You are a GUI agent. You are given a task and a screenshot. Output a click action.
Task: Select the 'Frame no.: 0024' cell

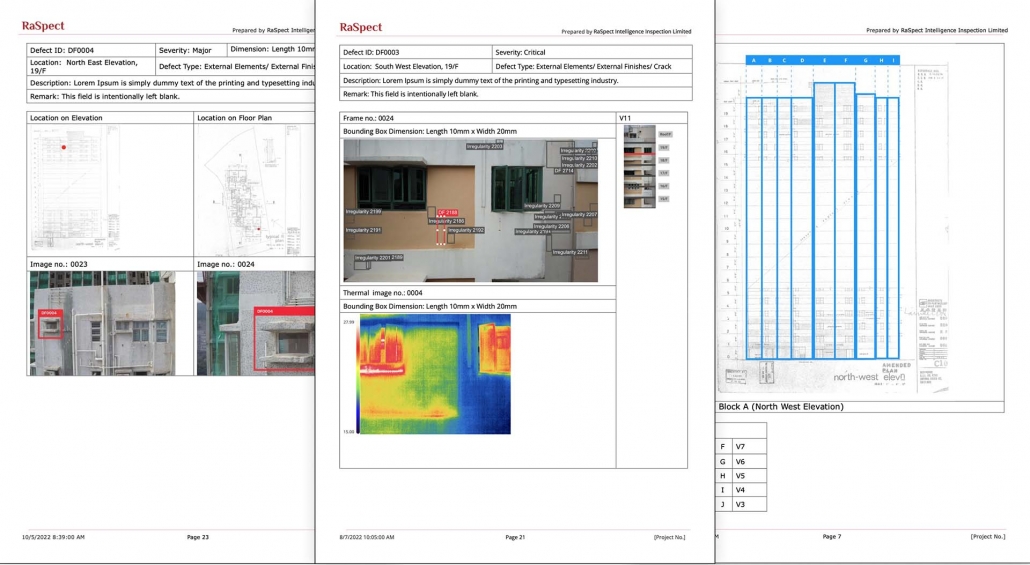tap(478, 118)
